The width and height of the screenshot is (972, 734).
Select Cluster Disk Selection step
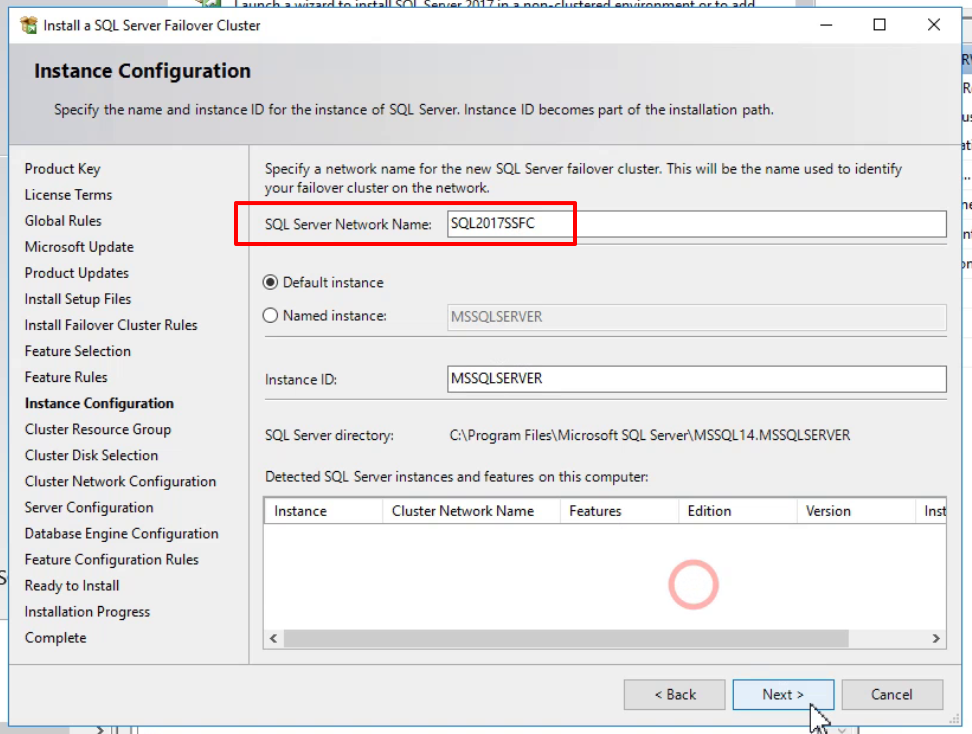[92, 455]
